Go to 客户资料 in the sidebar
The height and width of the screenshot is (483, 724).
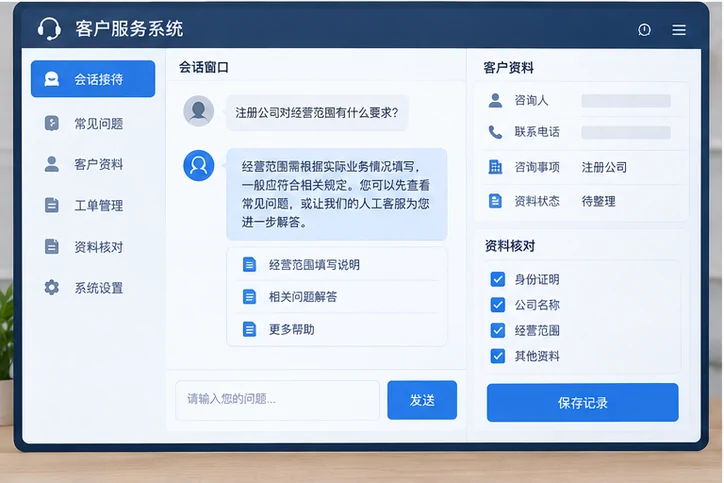point(93,164)
